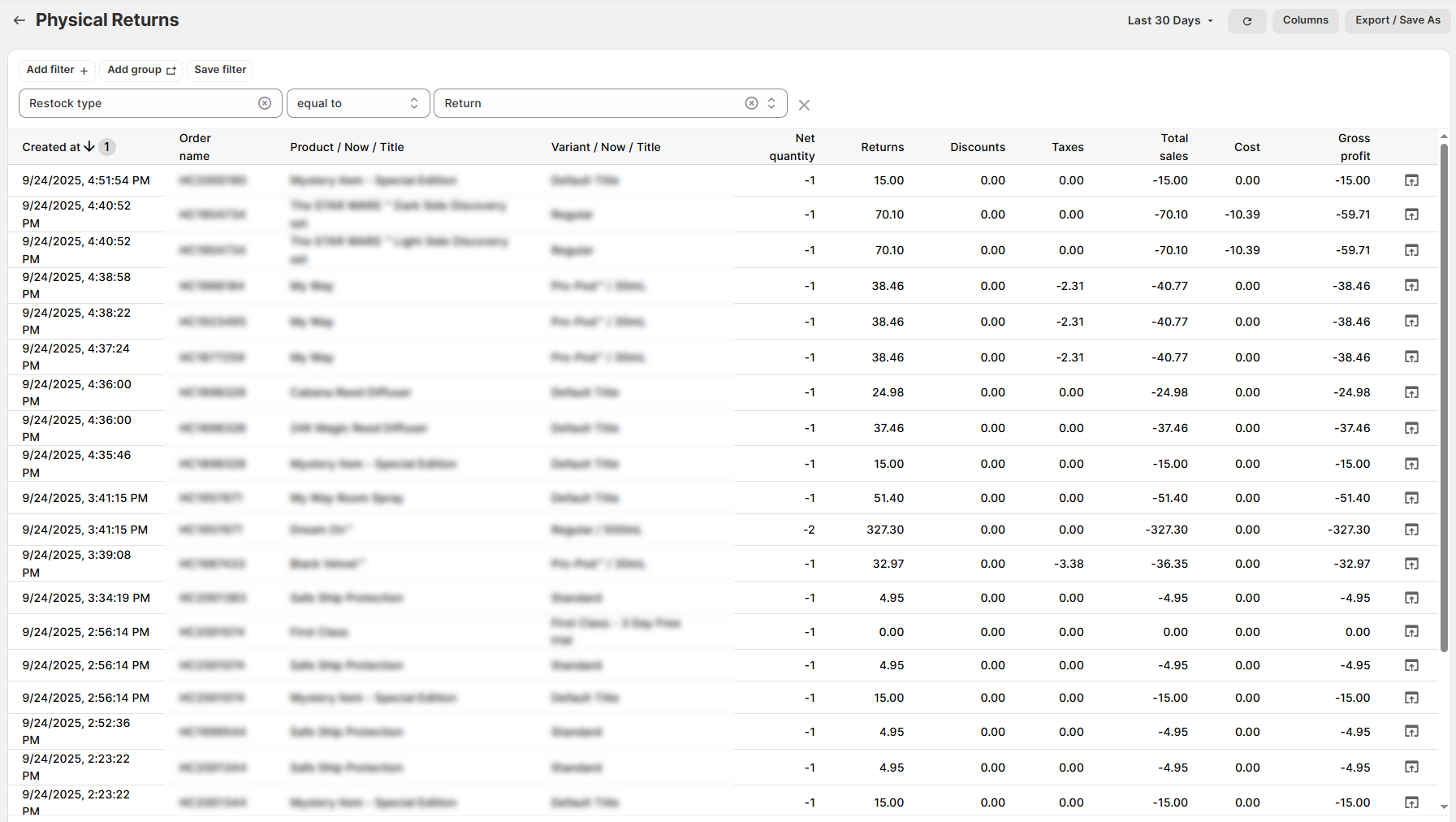Open row icon for 9/24/2025 3:39:08 PM entry
This screenshot has width=1456, height=822.
[1411, 564]
